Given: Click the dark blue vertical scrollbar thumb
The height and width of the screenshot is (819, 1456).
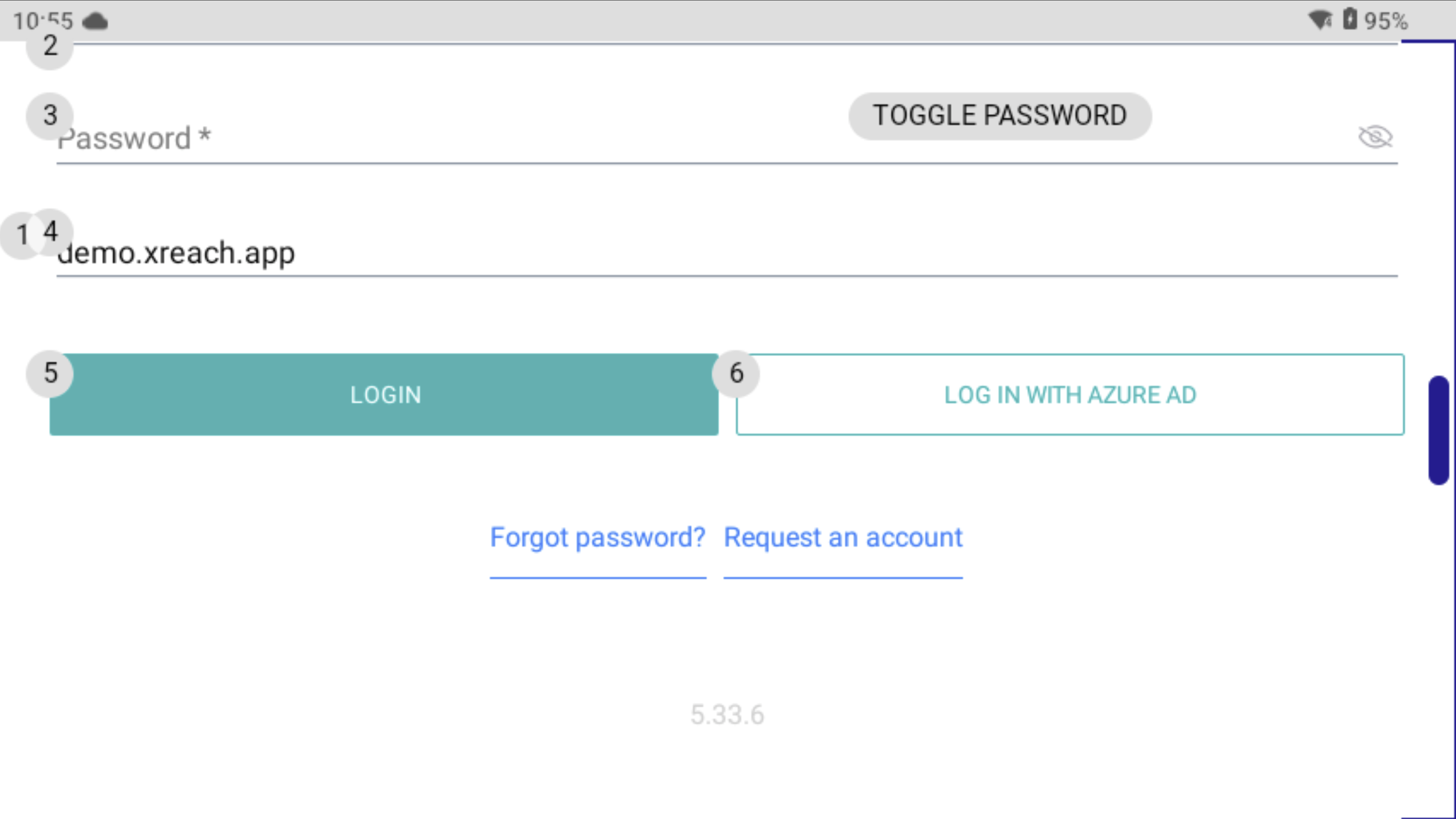Looking at the screenshot, I should coord(1438,430).
